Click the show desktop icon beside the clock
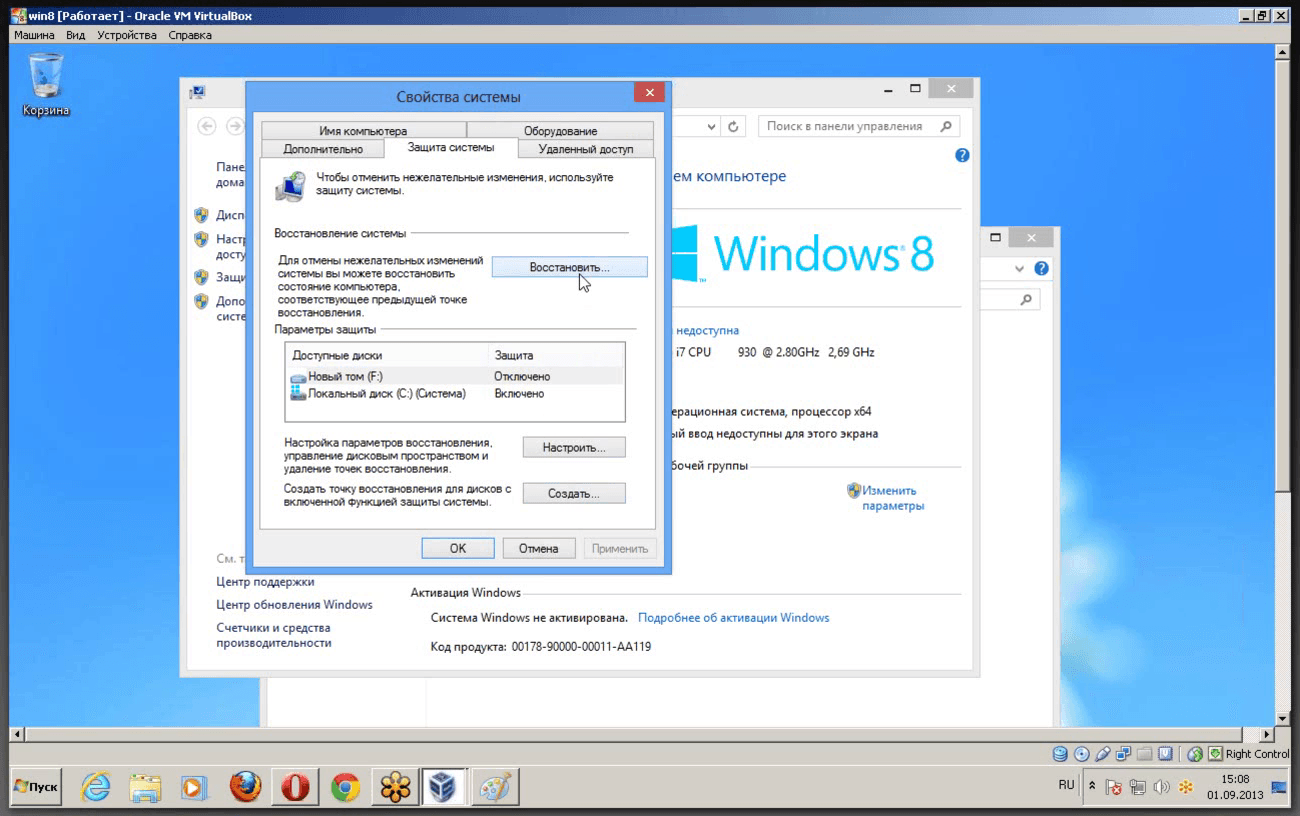Screen dimensions: 1300x816 [x=1279, y=787]
